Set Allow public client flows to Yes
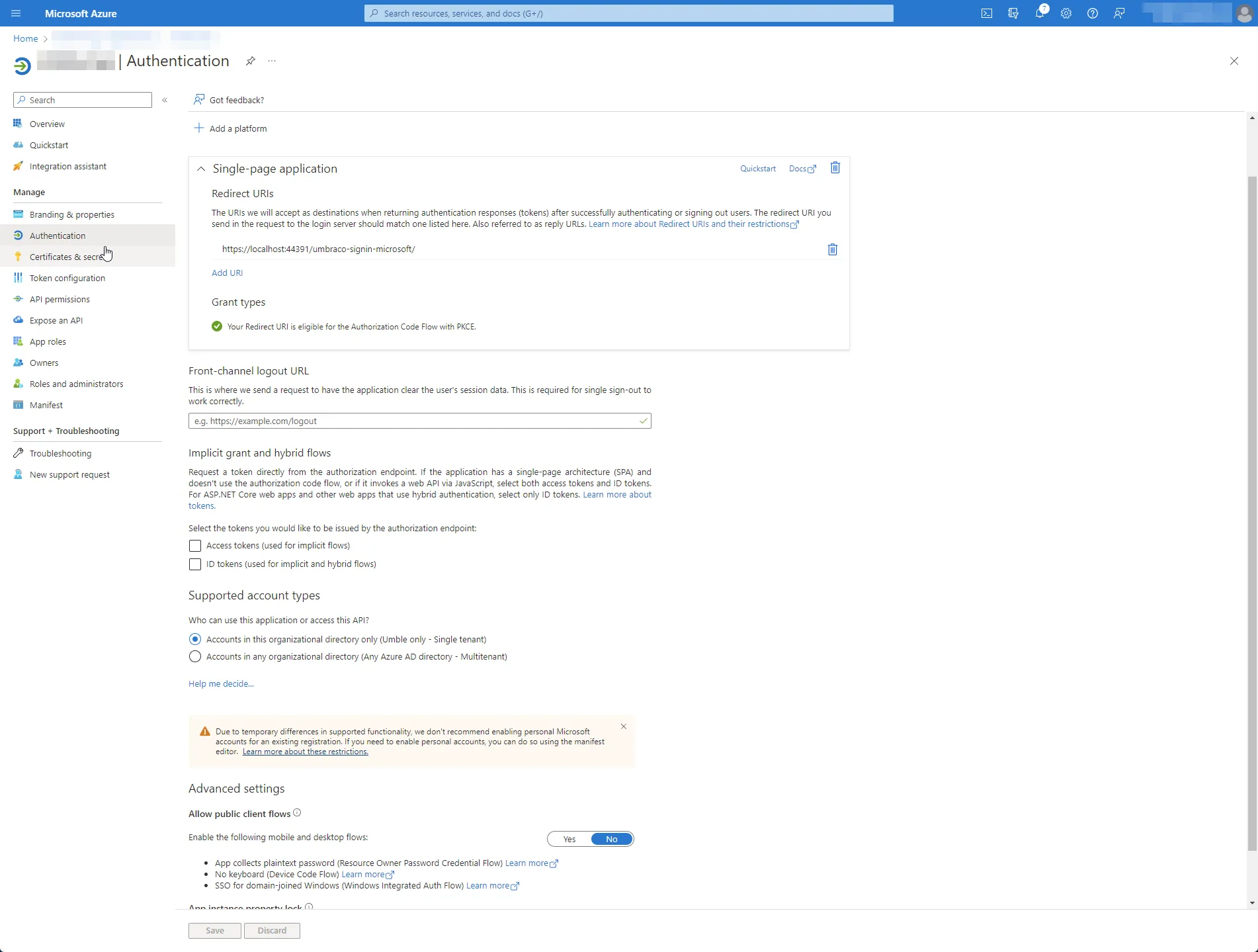Screen dimensions: 1258x952 tap(569, 840)
